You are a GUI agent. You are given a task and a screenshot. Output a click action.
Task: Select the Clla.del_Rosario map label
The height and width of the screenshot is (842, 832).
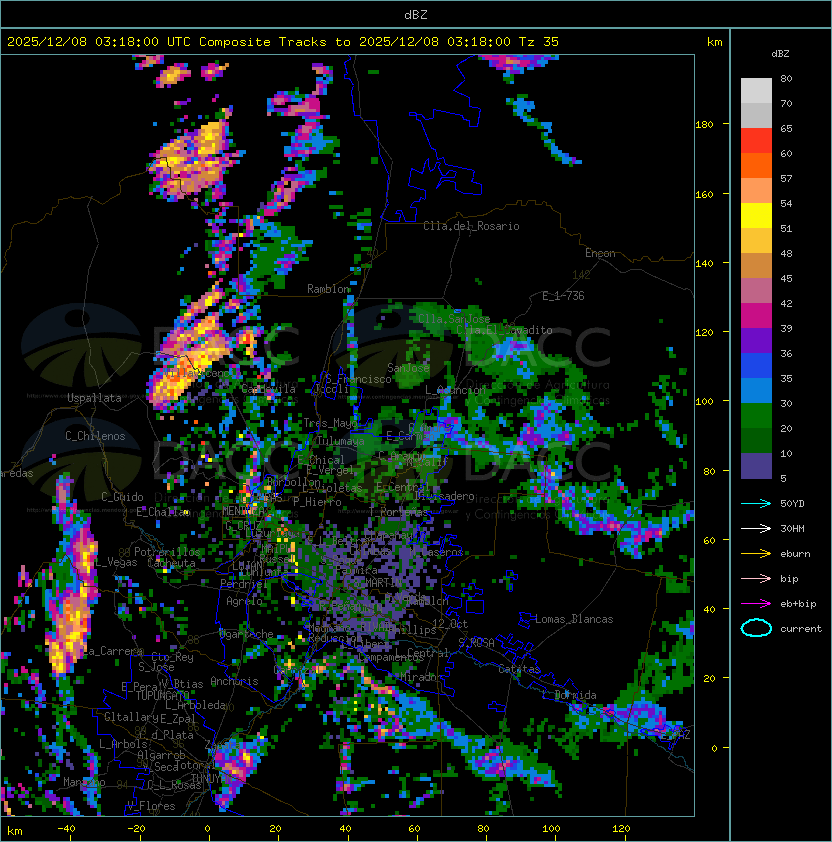[471, 226]
